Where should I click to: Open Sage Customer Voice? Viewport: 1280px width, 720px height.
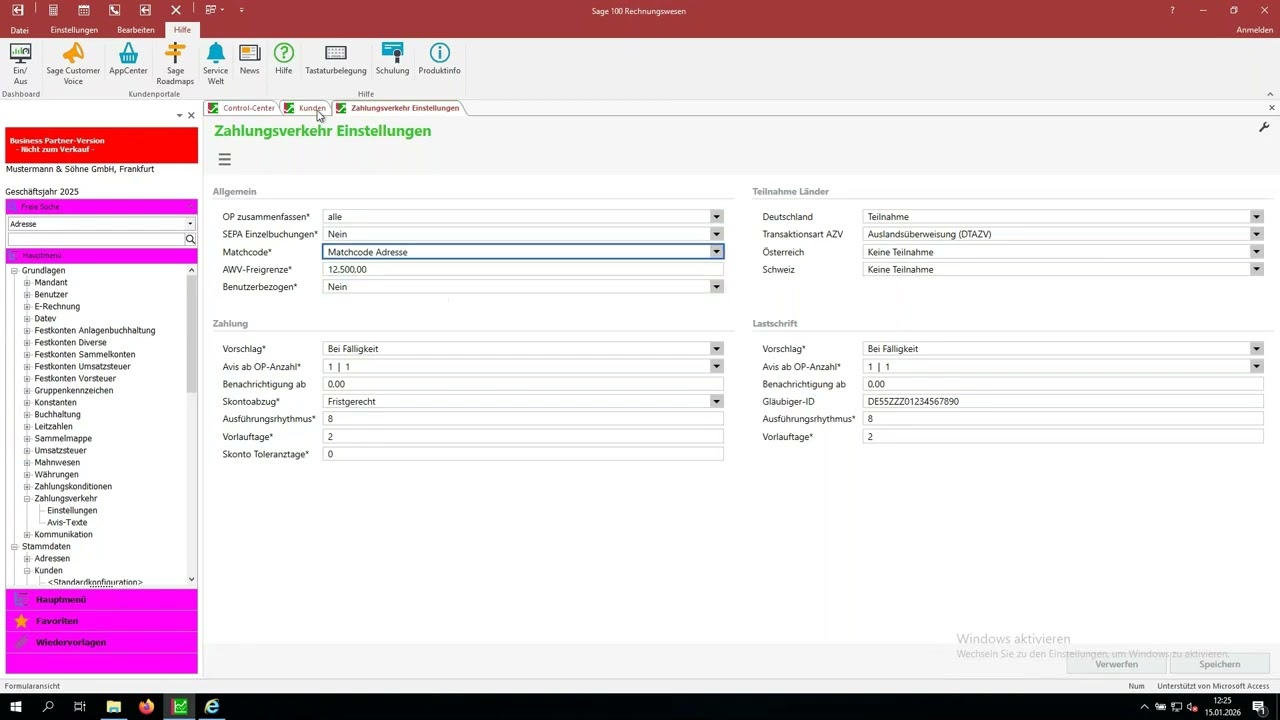[x=73, y=63]
